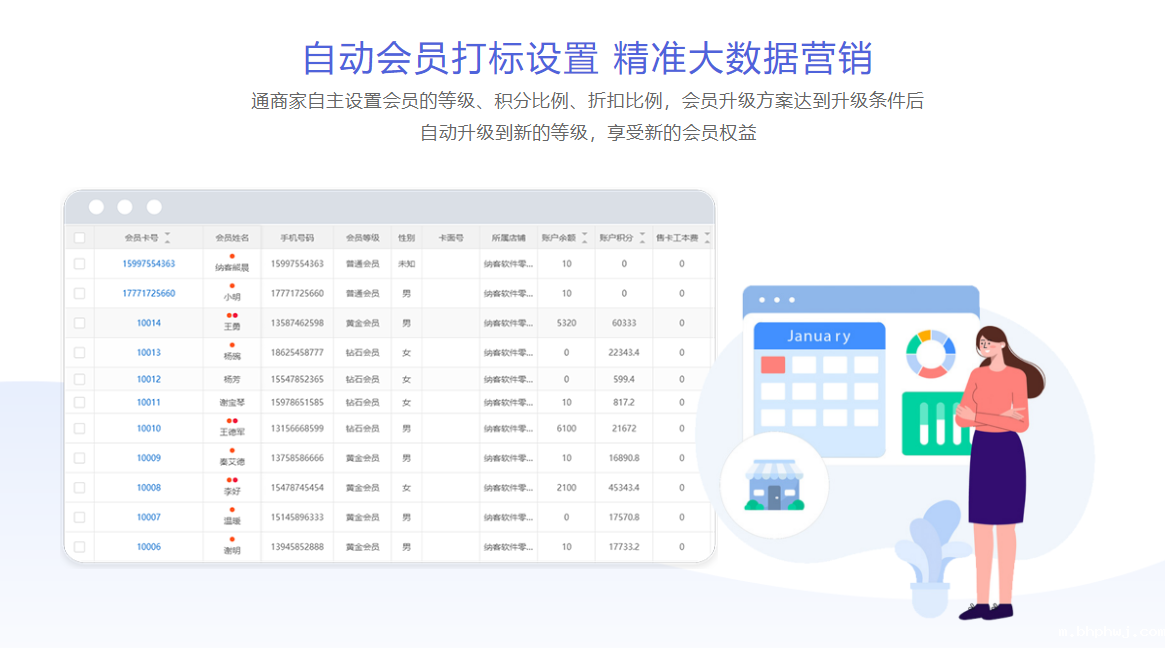This screenshot has width=1165, height=648.
Task: Select phone number 15478745454
Action: click(x=297, y=488)
